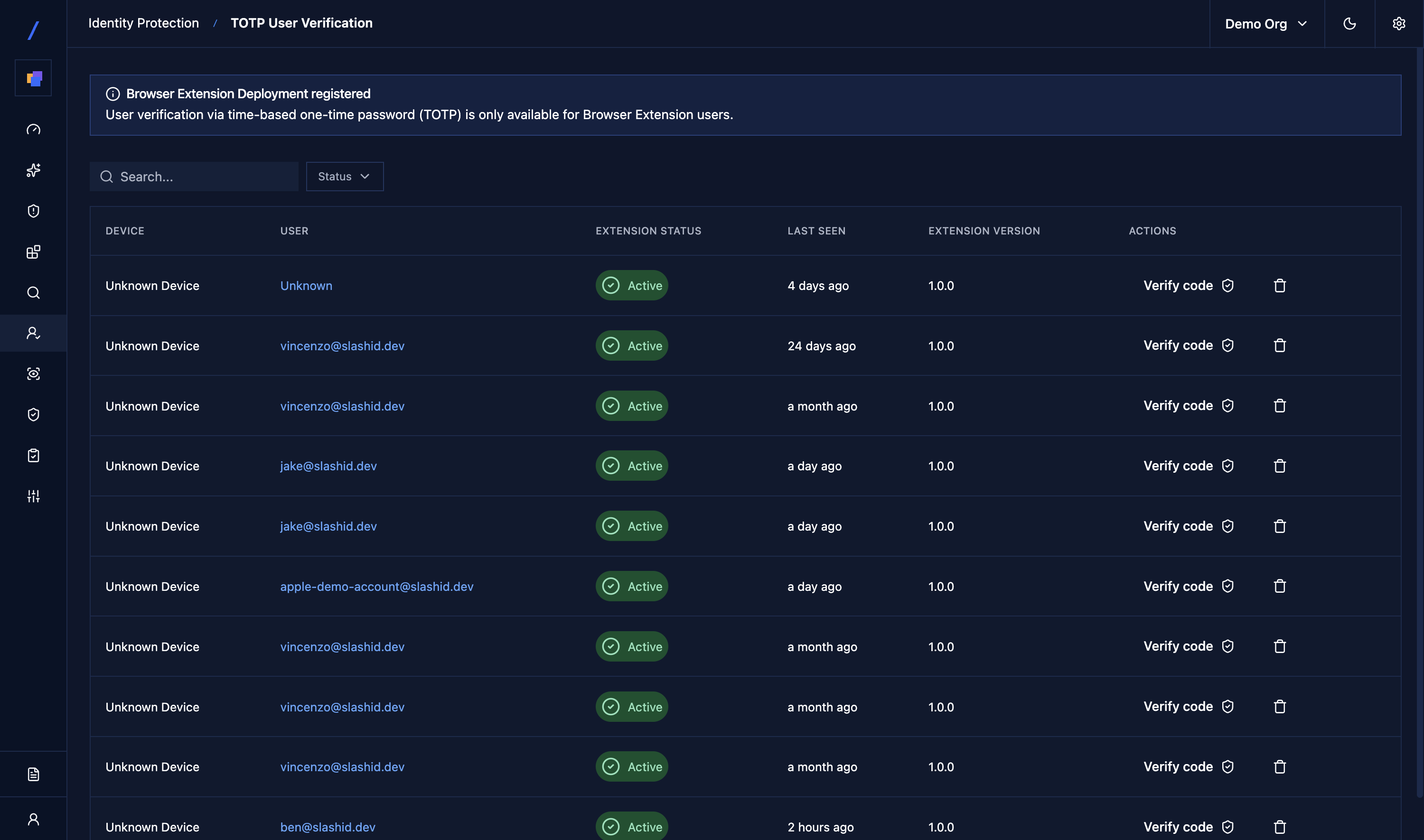
Task: Select the Active status badge for apple-demo-account@slashid.dev
Action: point(631,587)
